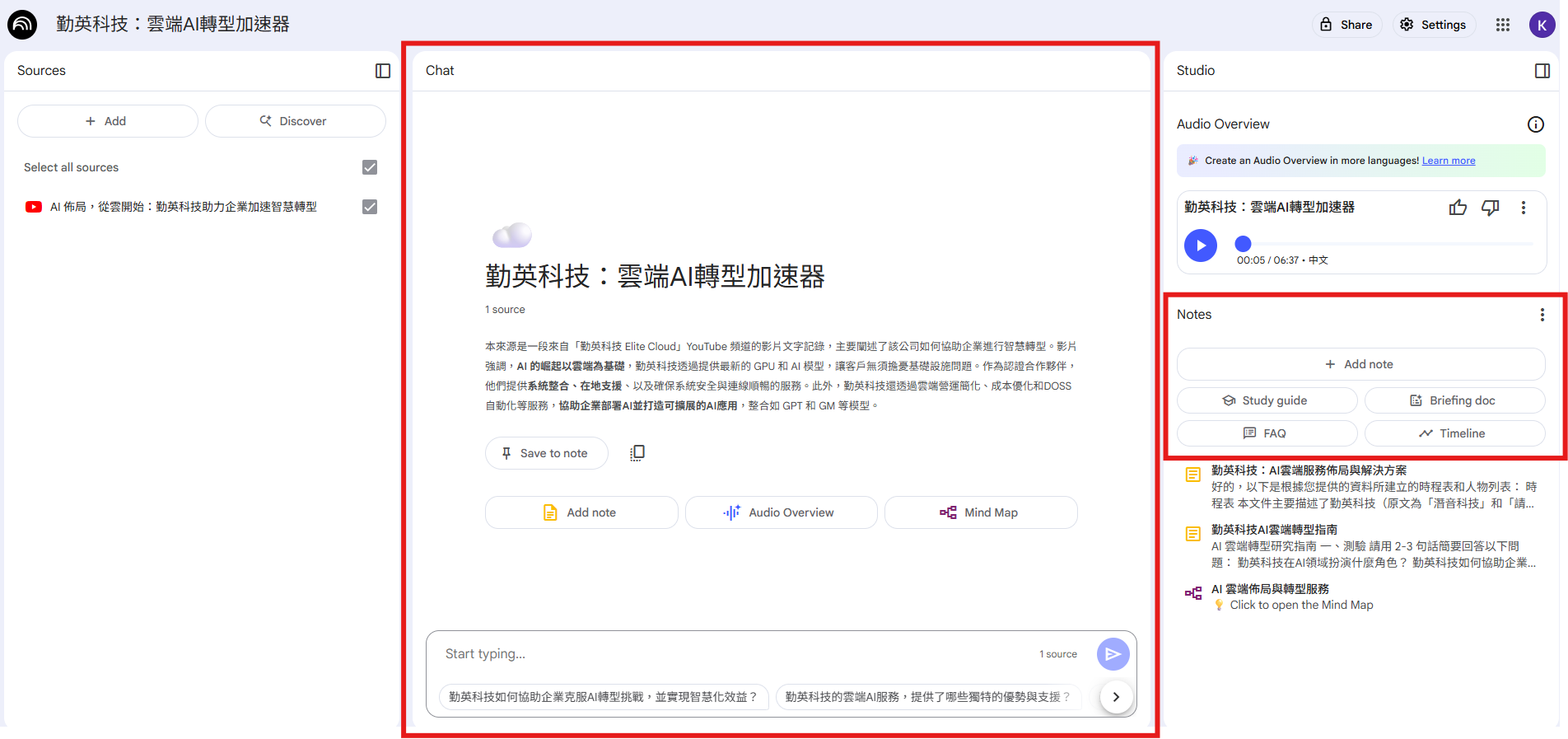Generate Audio Overview from chat
Screen dimensions: 1568x739
(x=781, y=512)
